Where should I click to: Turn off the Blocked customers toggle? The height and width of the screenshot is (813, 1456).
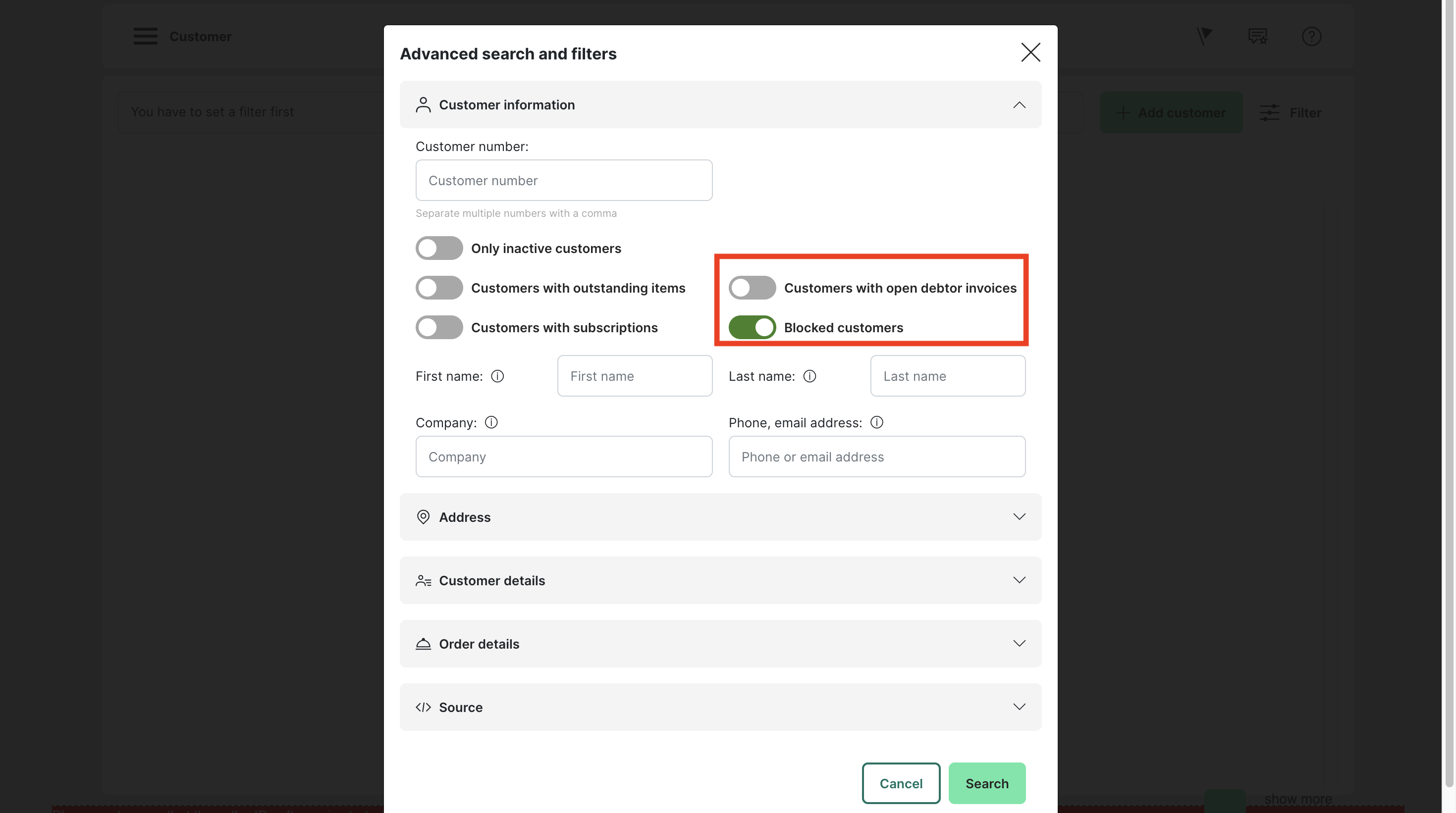[752, 328]
